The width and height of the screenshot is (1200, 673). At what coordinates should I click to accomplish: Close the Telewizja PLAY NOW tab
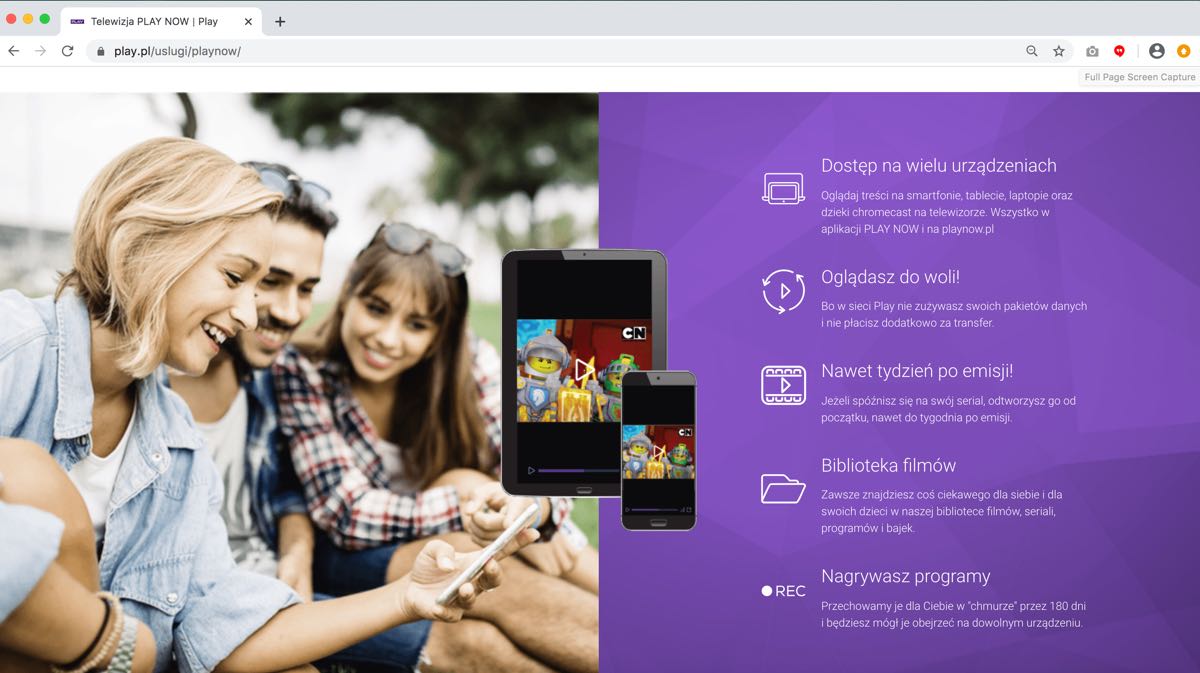point(249,21)
